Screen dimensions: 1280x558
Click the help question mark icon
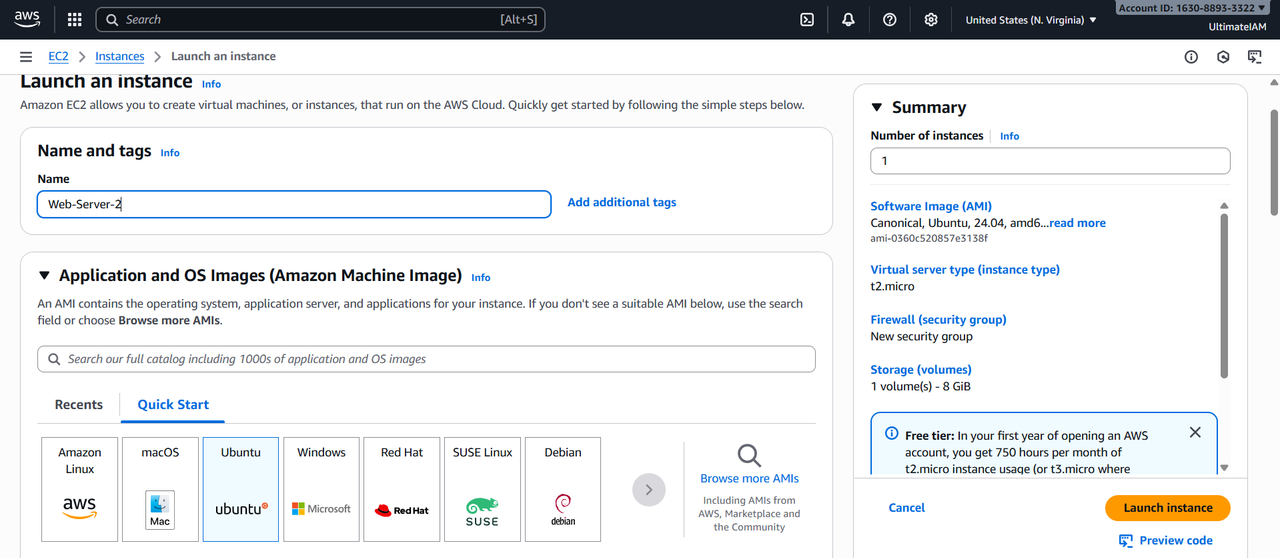[890, 20]
